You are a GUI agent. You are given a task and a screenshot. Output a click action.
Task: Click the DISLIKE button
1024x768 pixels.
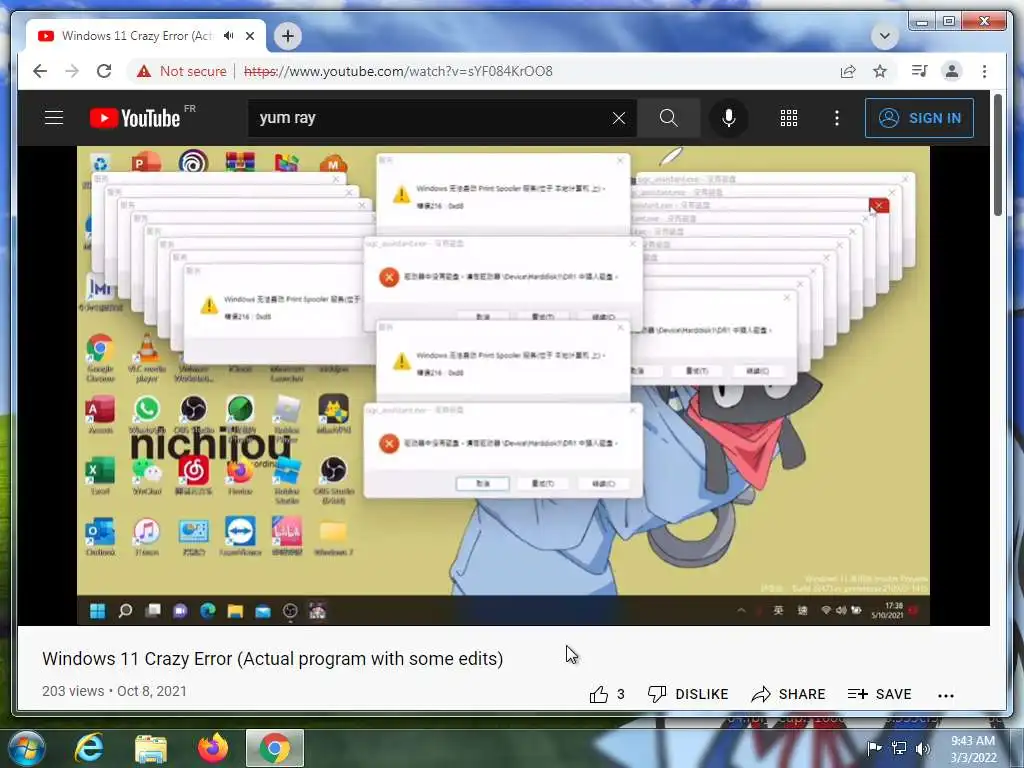687,694
